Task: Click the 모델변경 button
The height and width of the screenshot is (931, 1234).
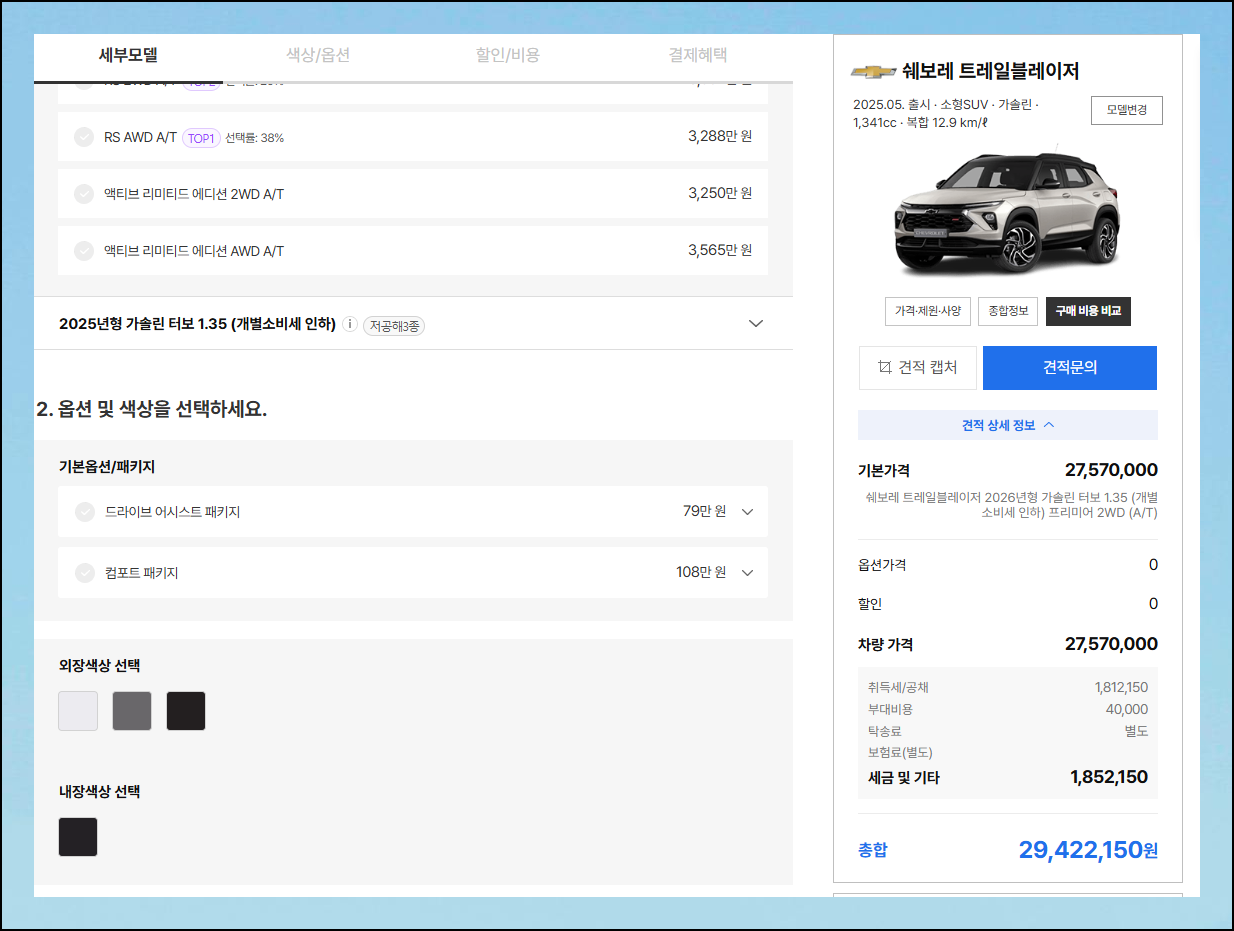Action: coord(1127,110)
